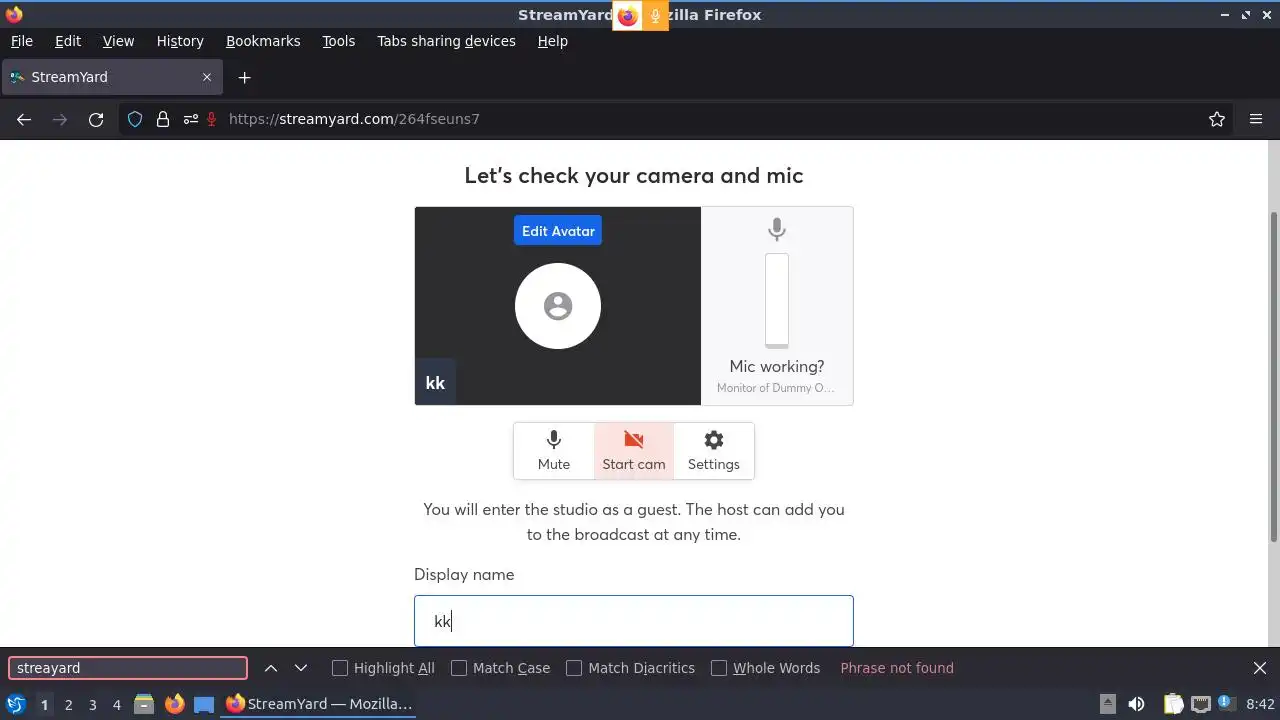
Task: Open the volume control tray icon
Action: (x=1136, y=704)
